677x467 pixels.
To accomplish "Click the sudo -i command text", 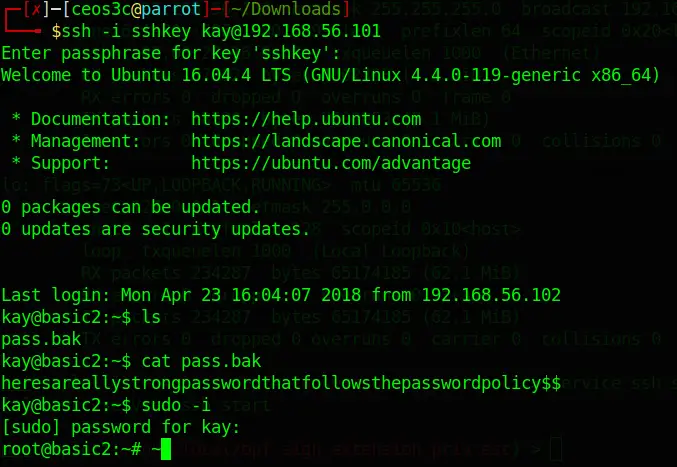I will [x=176, y=405].
